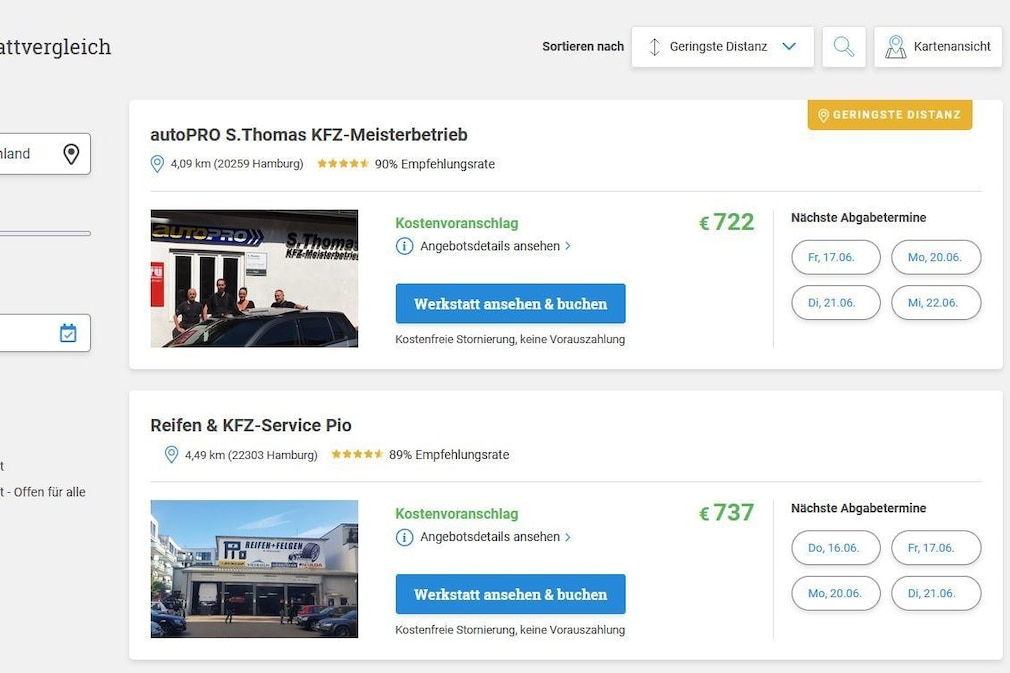
Task: Click the location pin in address field
Action: tap(71, 154)
